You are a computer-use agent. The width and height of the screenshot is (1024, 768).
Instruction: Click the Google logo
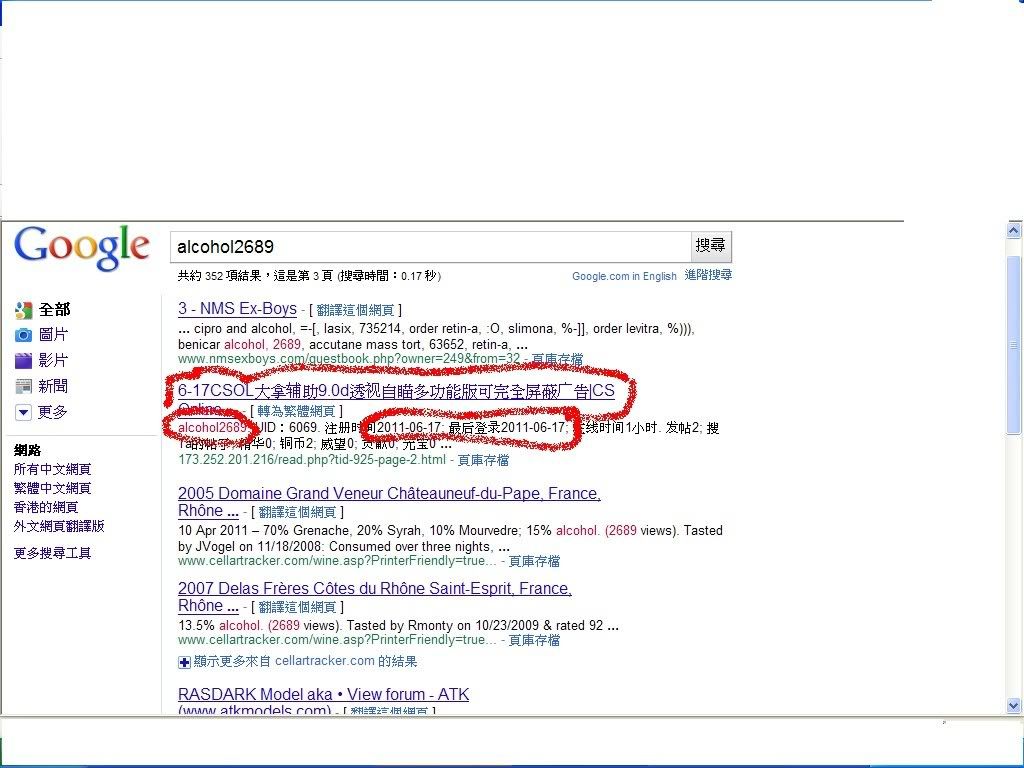point(82,247)
